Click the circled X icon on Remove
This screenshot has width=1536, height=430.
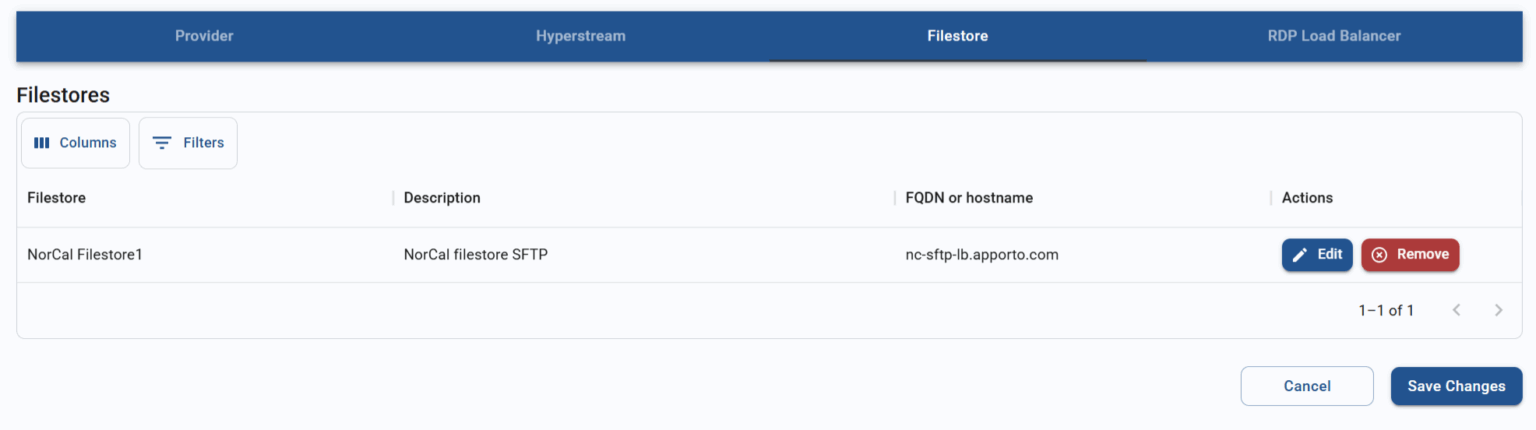tap(1379, 255)
